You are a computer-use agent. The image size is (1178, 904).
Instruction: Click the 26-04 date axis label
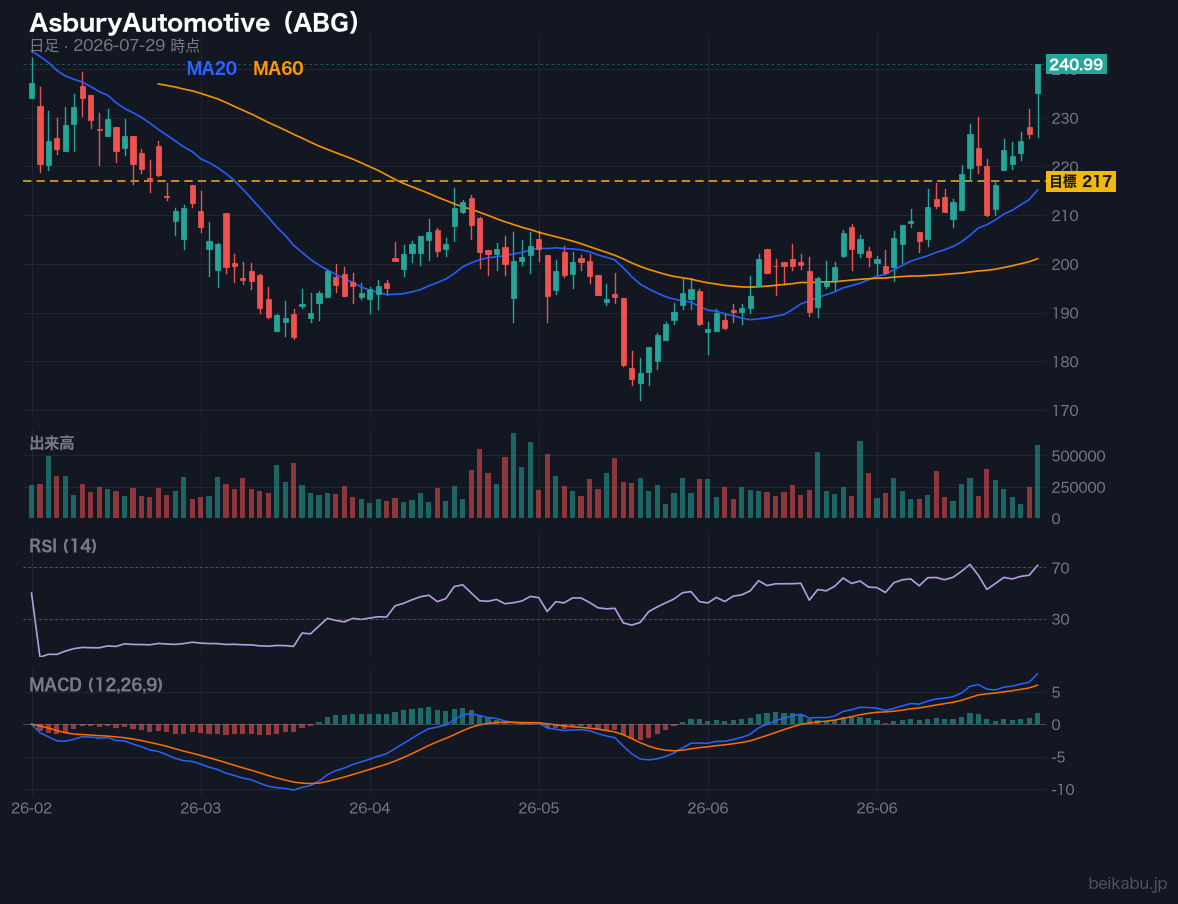pos(370,809)
